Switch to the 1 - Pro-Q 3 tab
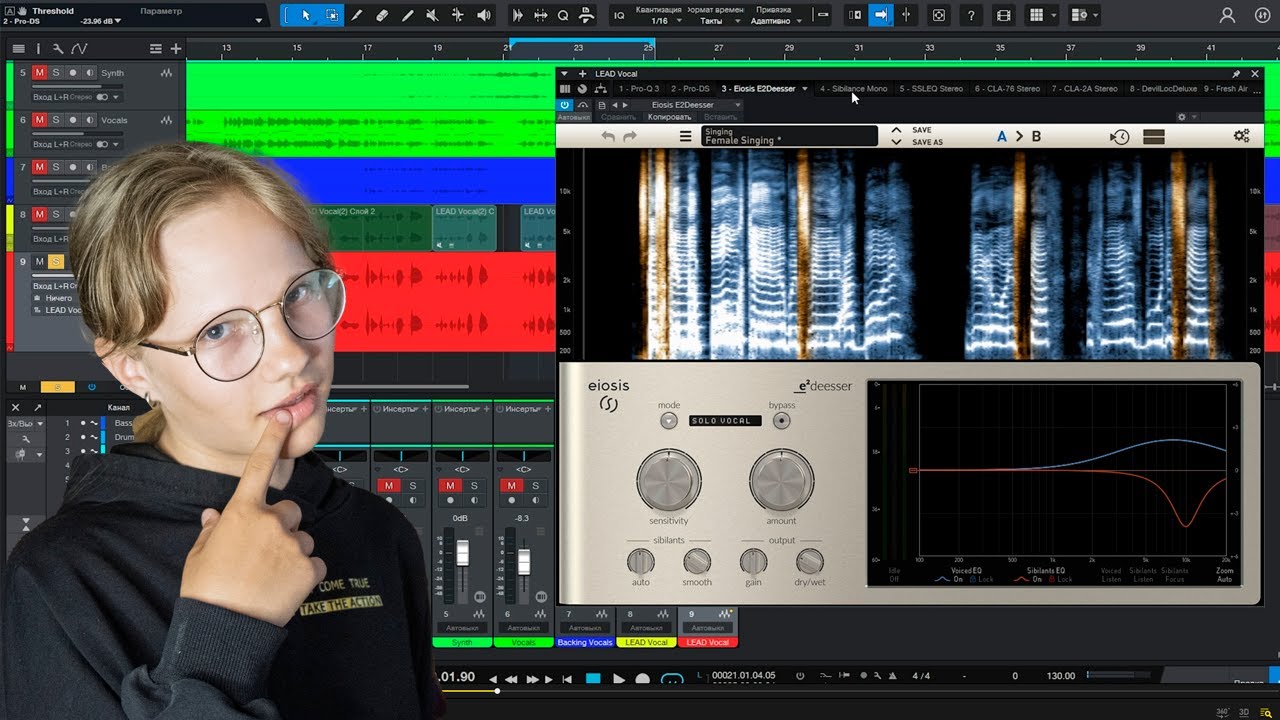Screen dimensions: 1280x720 (640, 89)
